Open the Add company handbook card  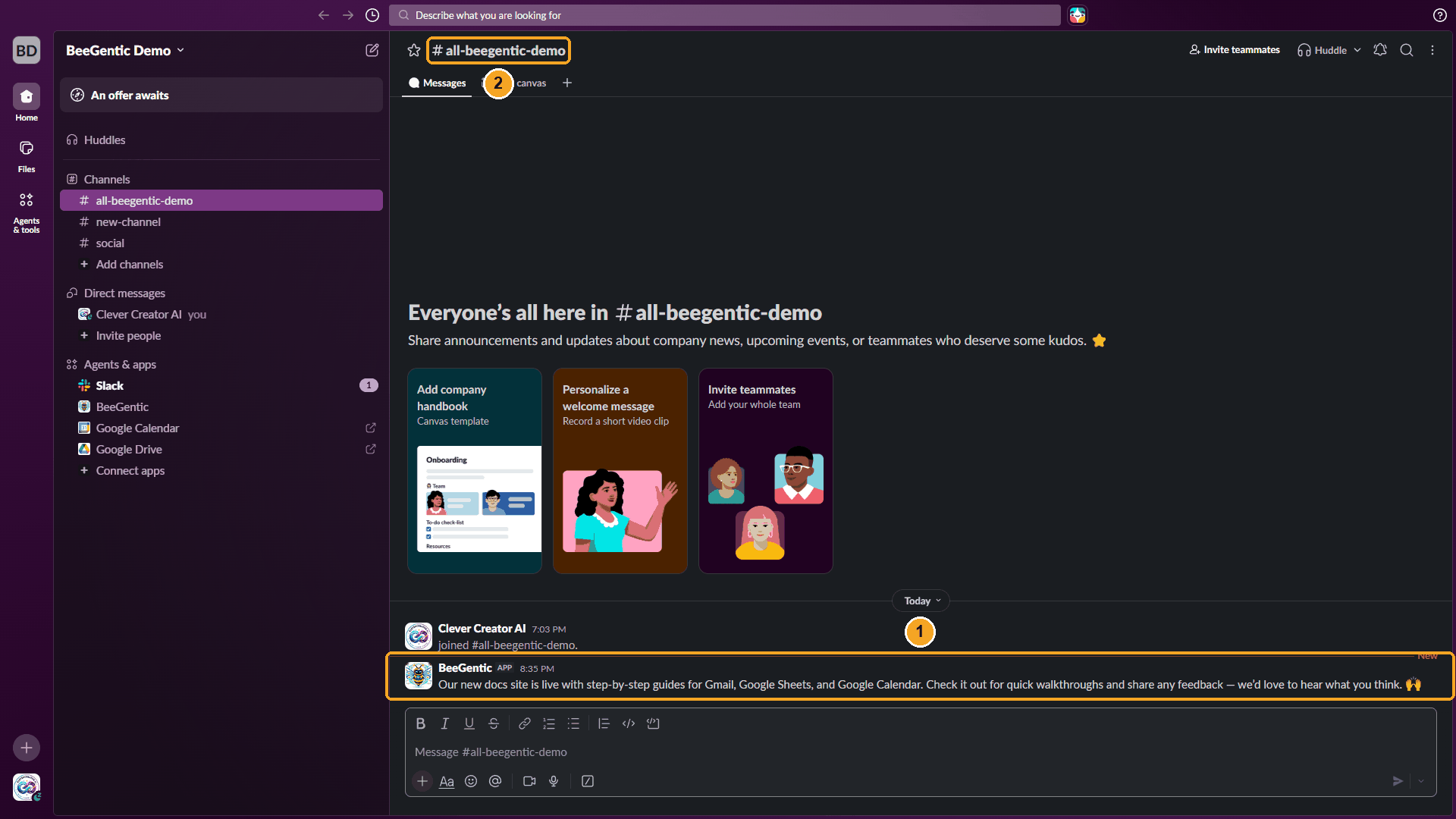[x=475, y=471]
